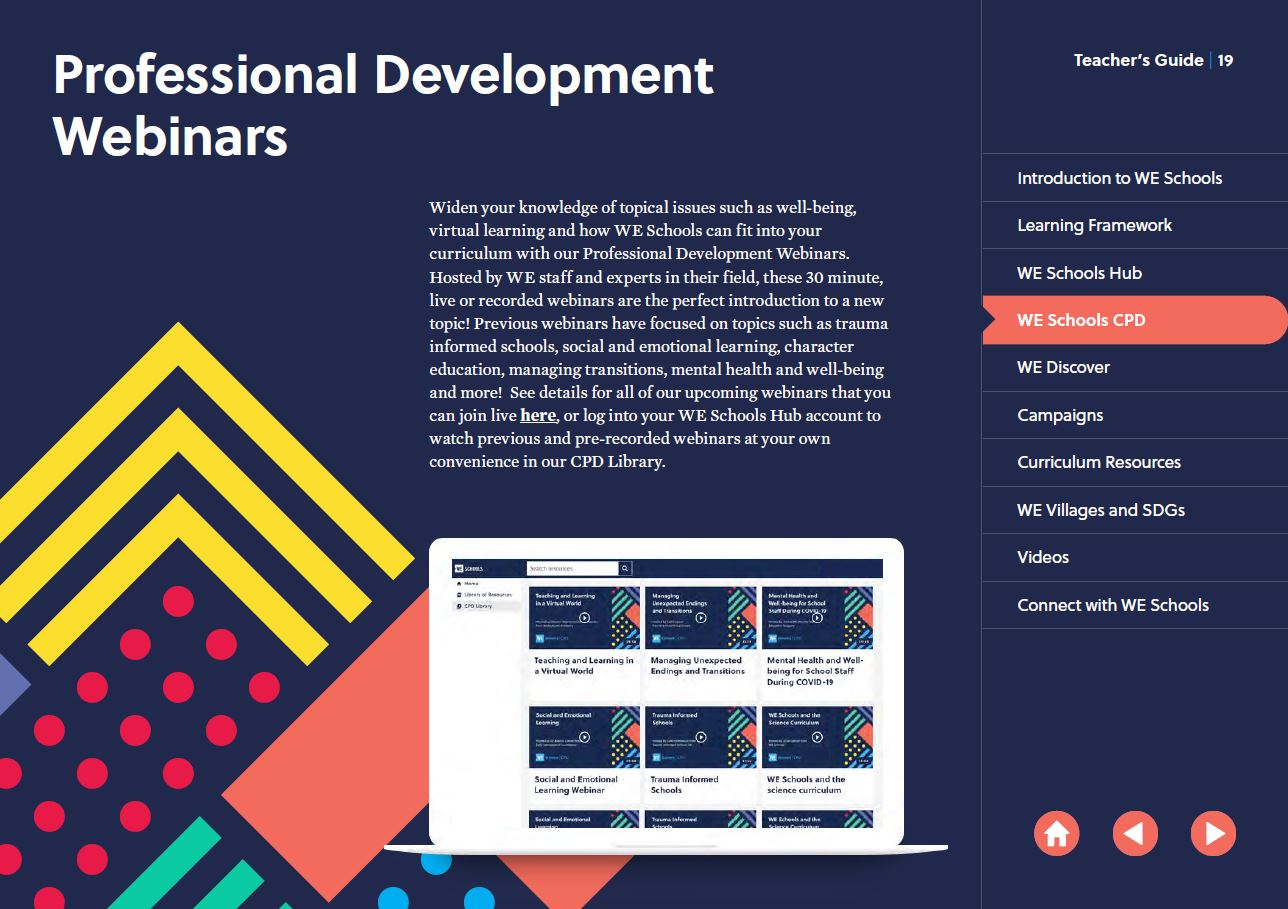This screenshot has height=909, width=1288.
Task: Select Home in the Hub sidebar
Action: [468, 583]
